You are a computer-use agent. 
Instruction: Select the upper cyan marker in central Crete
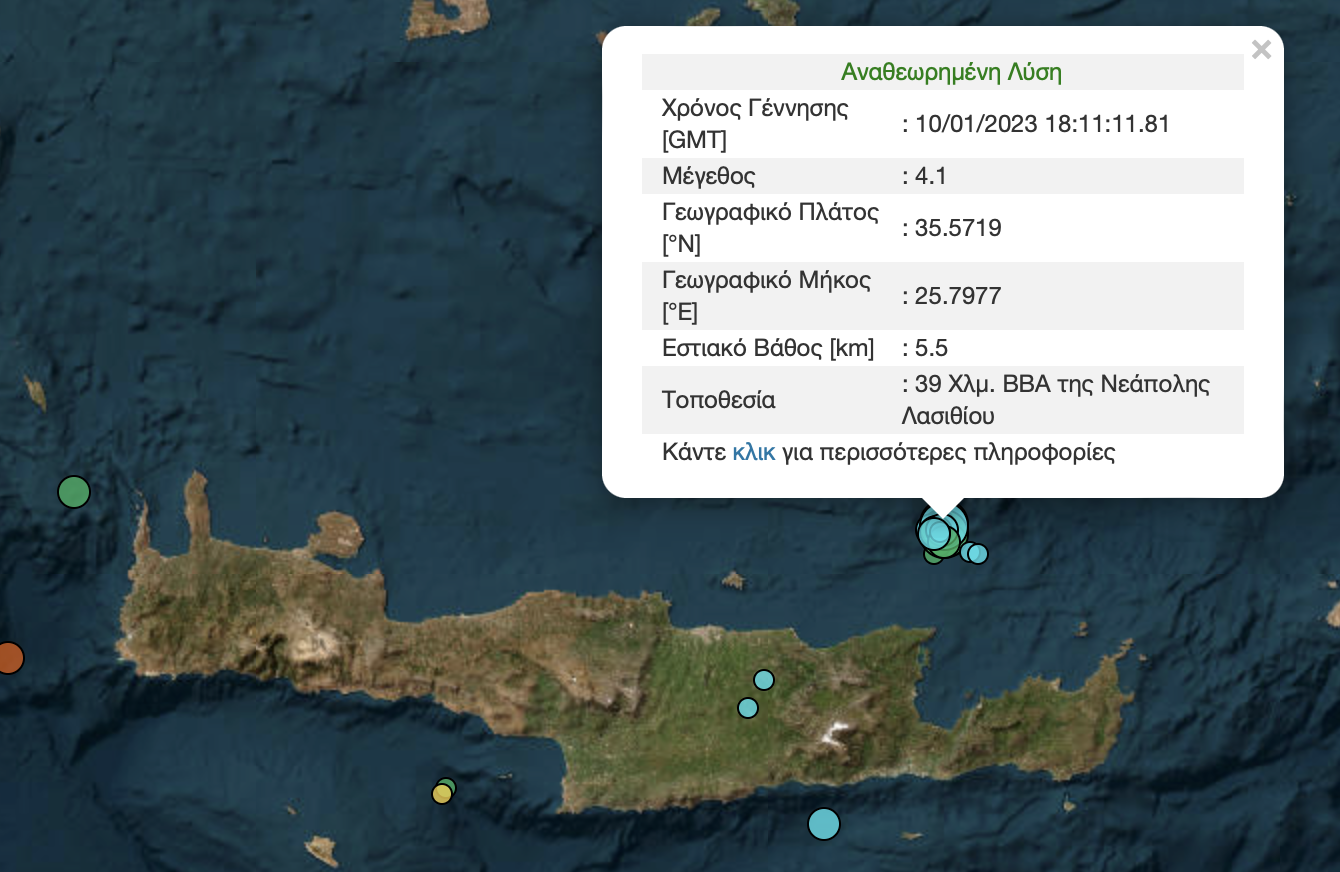point(764,680)
